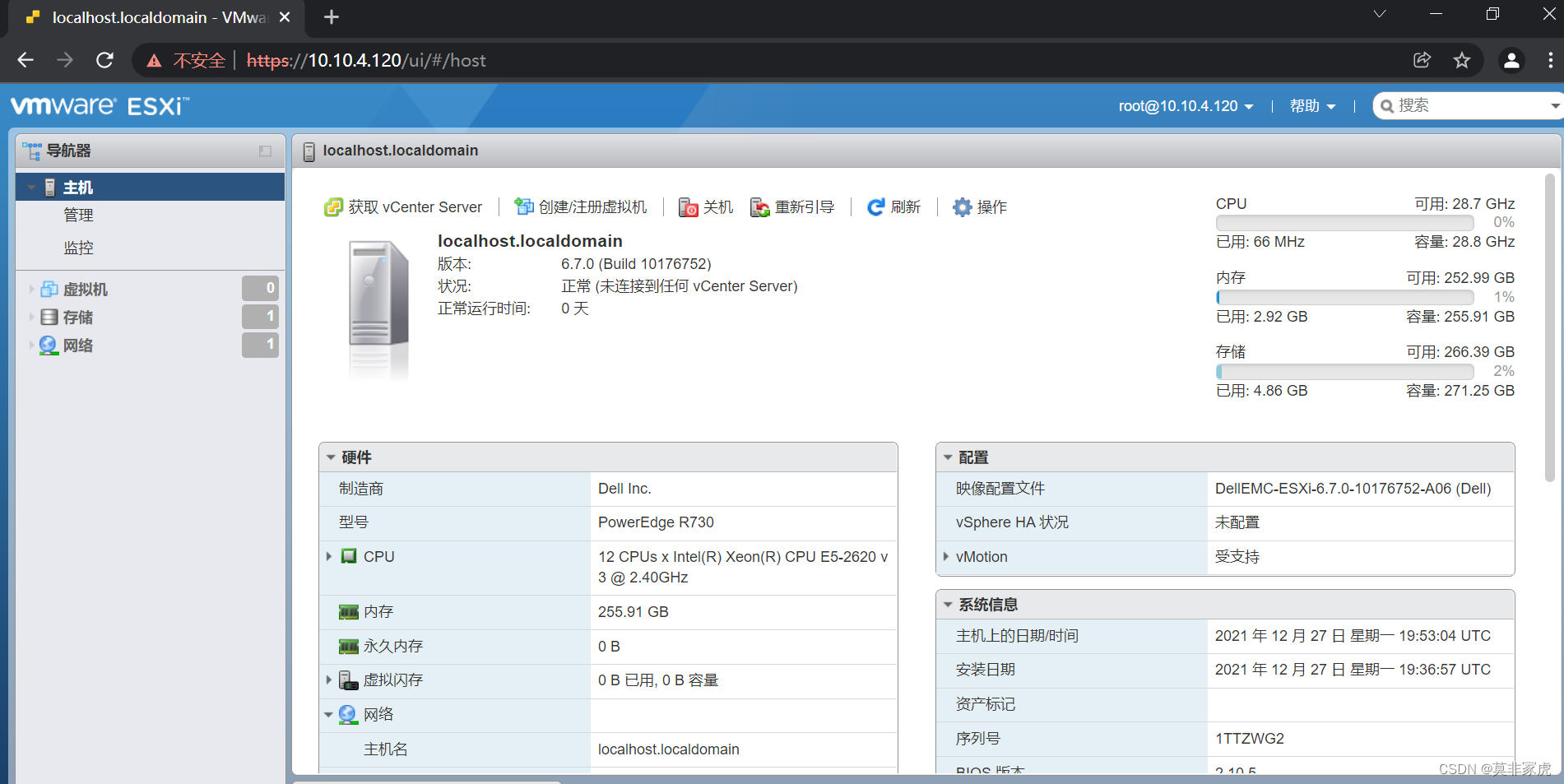Click the share page icon in address bar
The width and height of the screenshot is (1564, 784).
pyautogui.click(x=1422, y=60)
